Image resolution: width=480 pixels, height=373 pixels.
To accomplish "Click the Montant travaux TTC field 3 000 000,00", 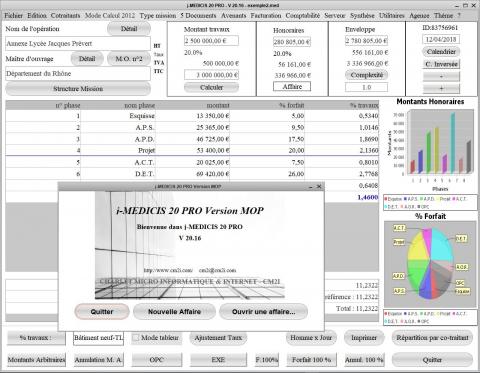I will [x=211, y=75].
